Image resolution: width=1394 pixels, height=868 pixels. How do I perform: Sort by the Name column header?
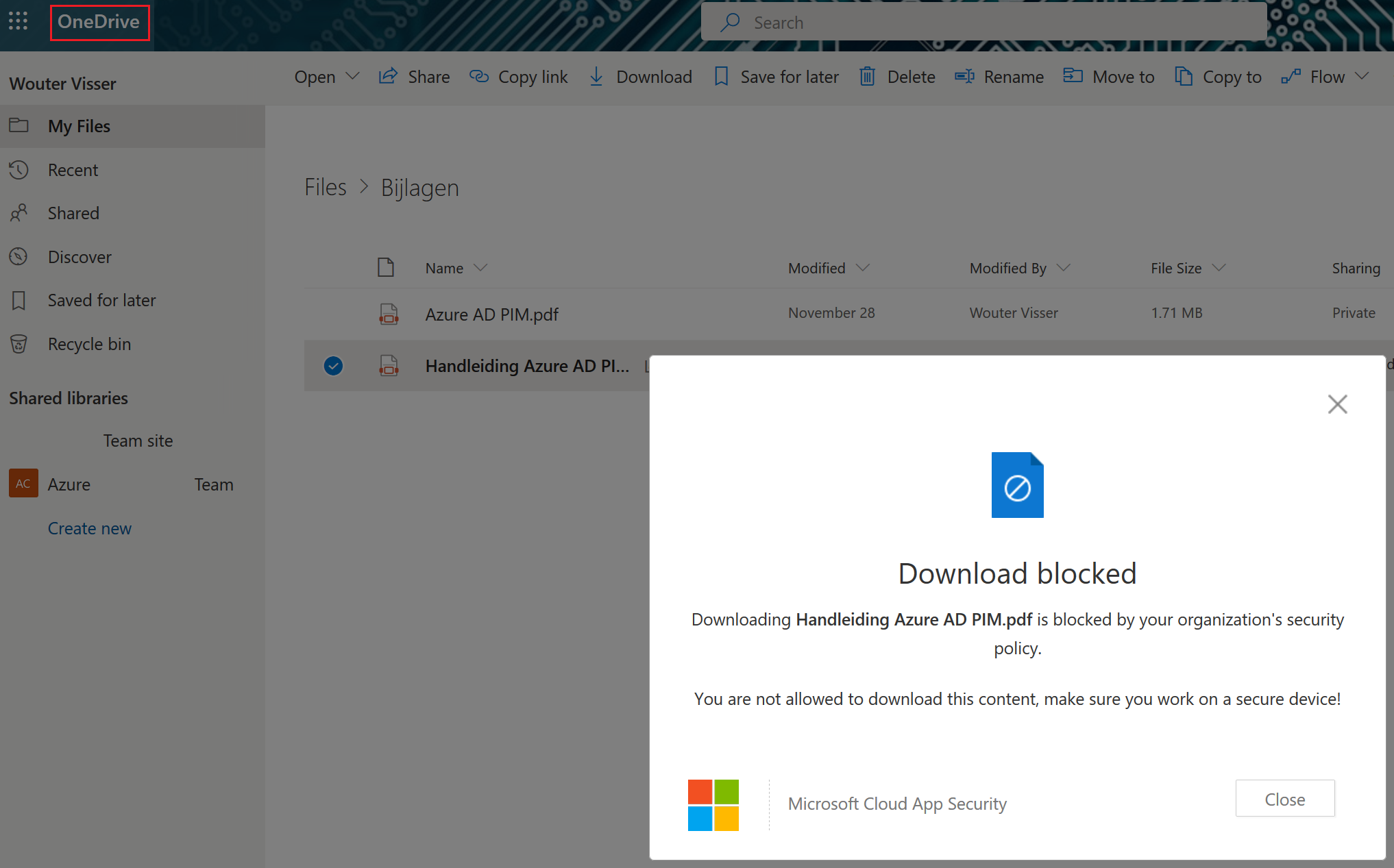click(444, 268)
